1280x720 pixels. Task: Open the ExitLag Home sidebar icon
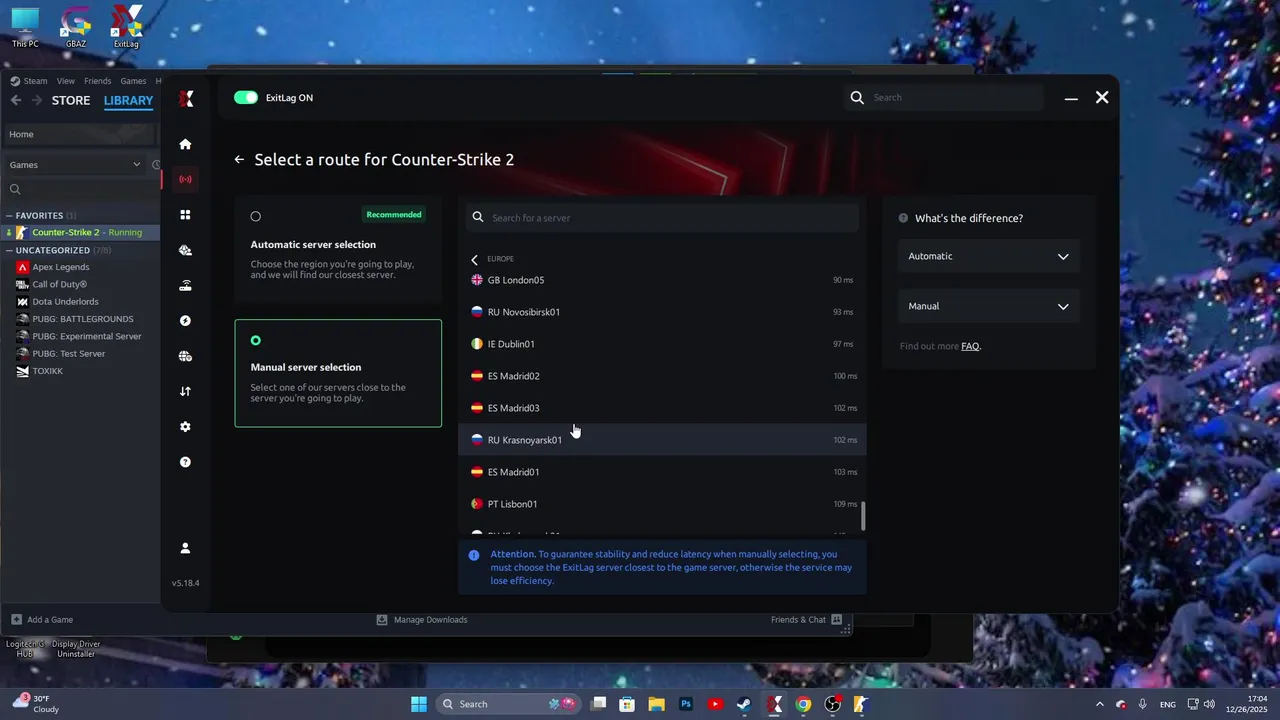185,144
